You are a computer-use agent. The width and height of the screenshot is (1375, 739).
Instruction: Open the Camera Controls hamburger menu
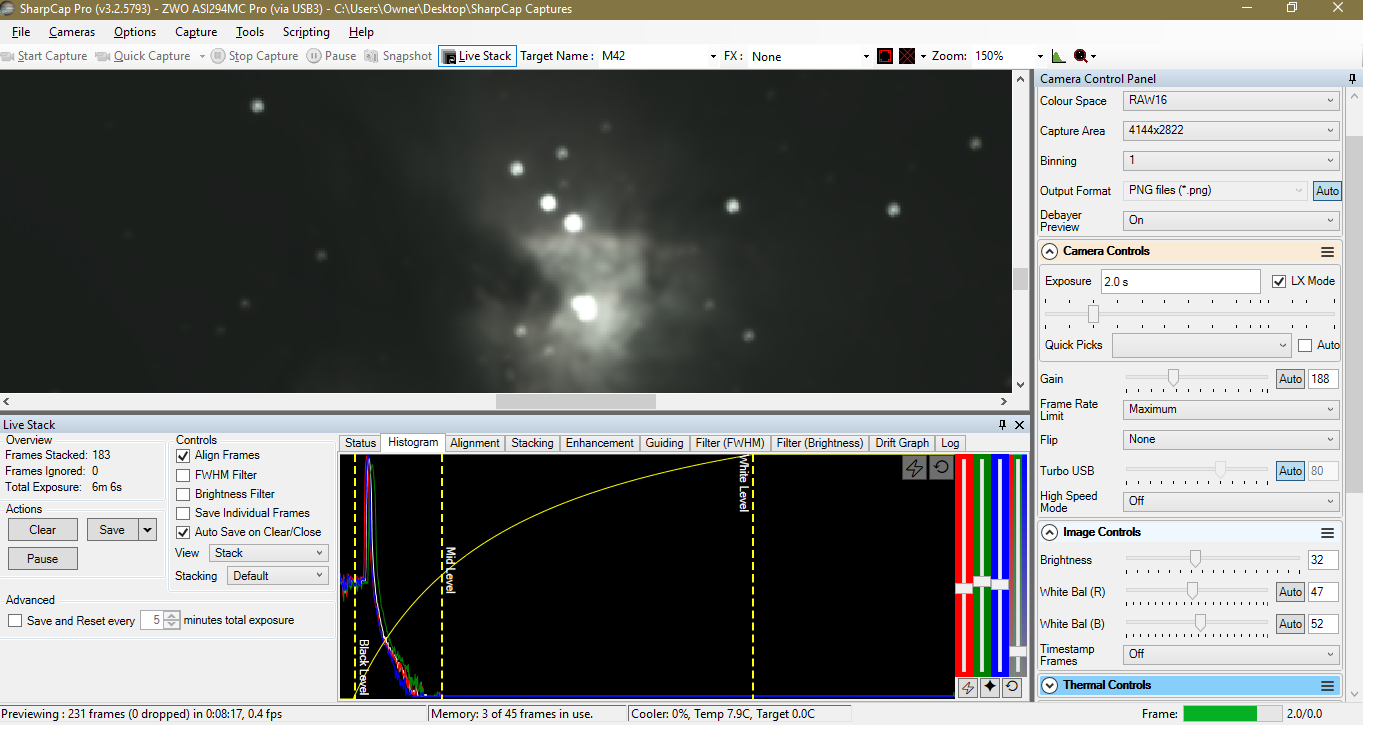point(1328,252)
